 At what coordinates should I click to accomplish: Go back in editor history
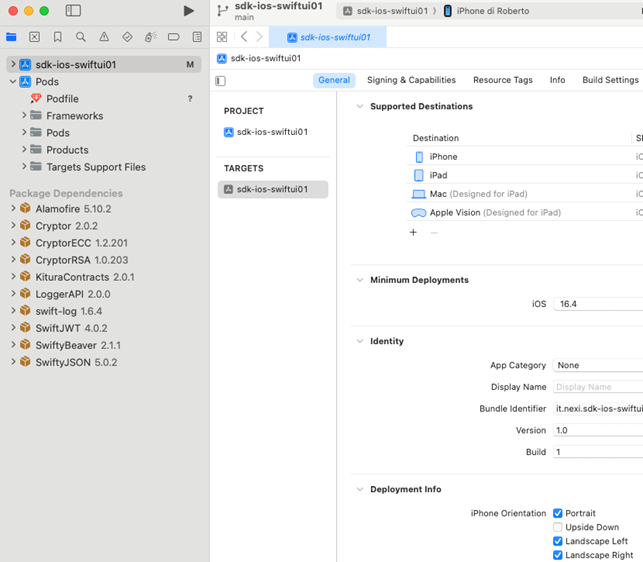[244, 37]
